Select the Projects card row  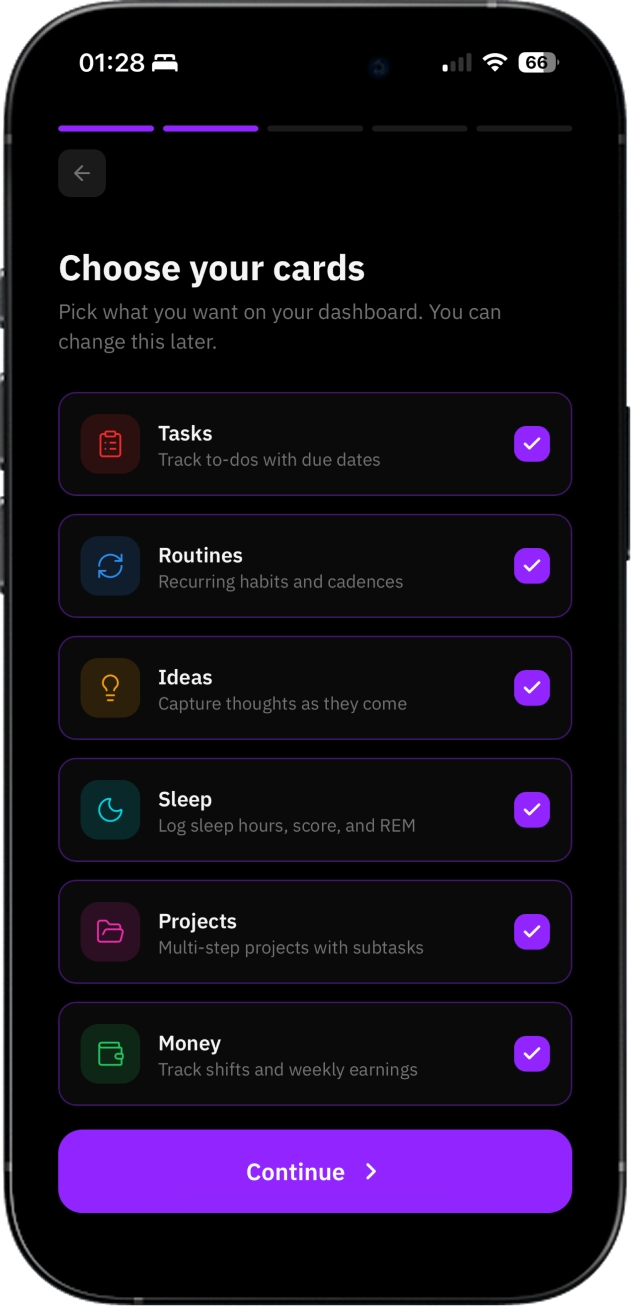tap(315, 932)
